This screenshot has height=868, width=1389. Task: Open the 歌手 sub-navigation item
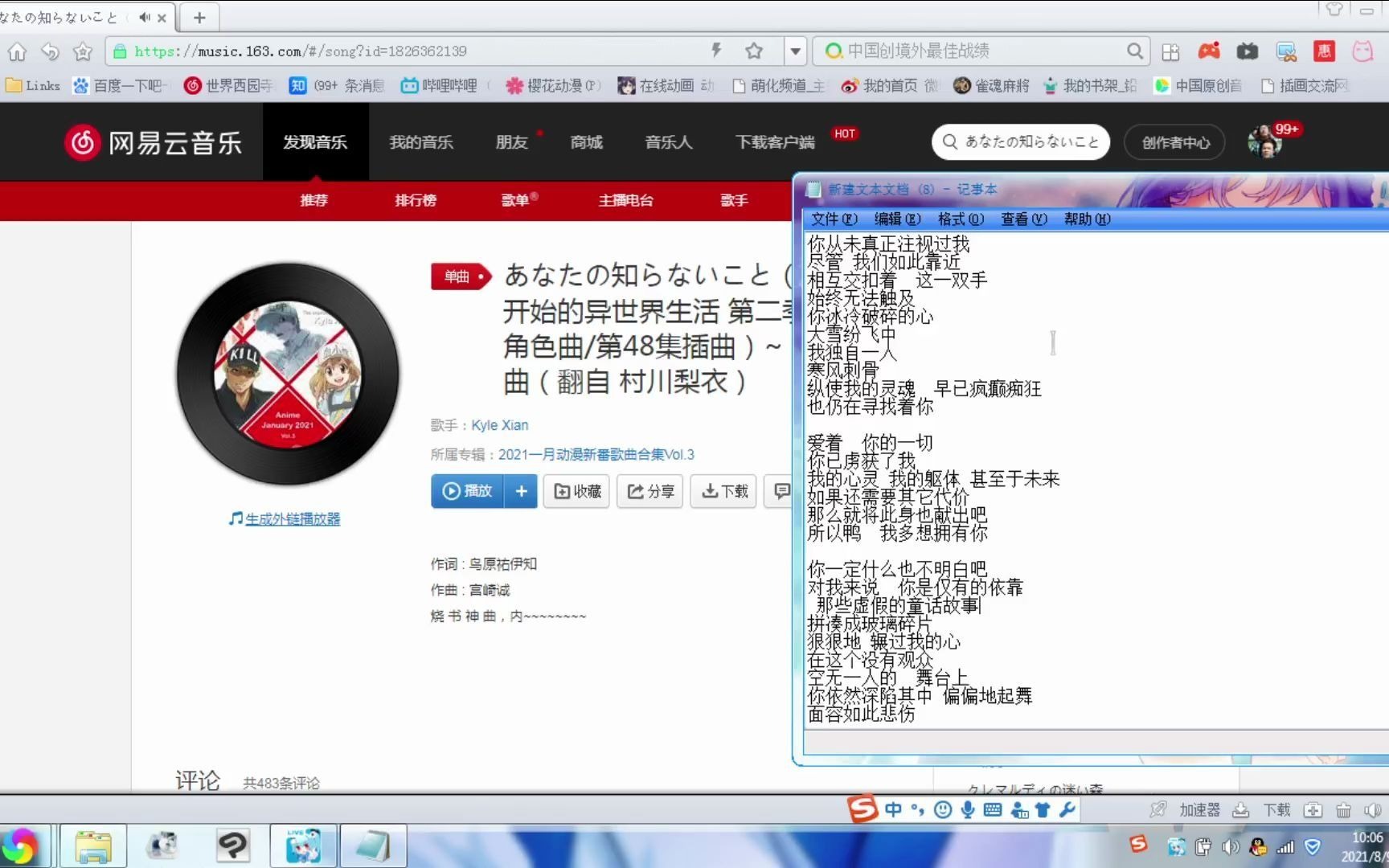734,200
